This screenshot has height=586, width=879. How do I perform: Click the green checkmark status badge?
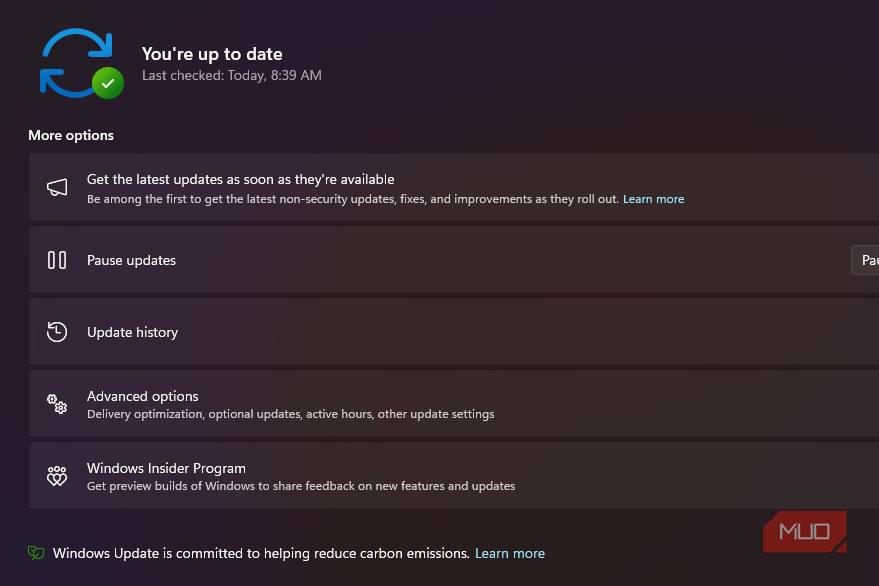point(108,83)
